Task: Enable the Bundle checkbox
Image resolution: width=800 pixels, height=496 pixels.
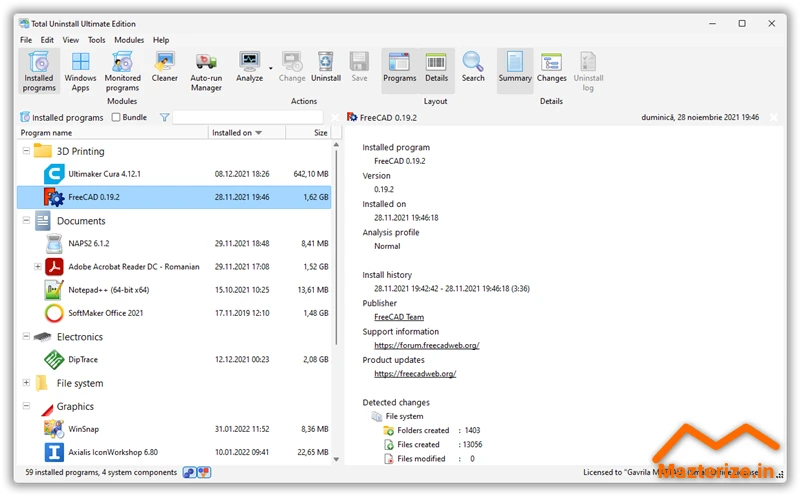Action: [x=116, y=117]
